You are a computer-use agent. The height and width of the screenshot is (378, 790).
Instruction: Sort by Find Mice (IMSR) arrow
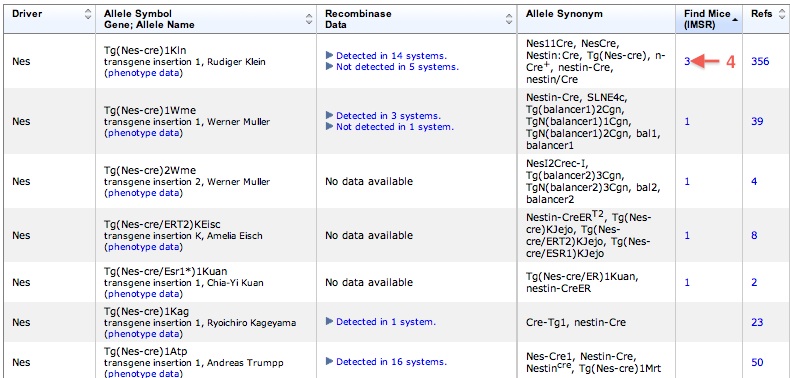735,19
